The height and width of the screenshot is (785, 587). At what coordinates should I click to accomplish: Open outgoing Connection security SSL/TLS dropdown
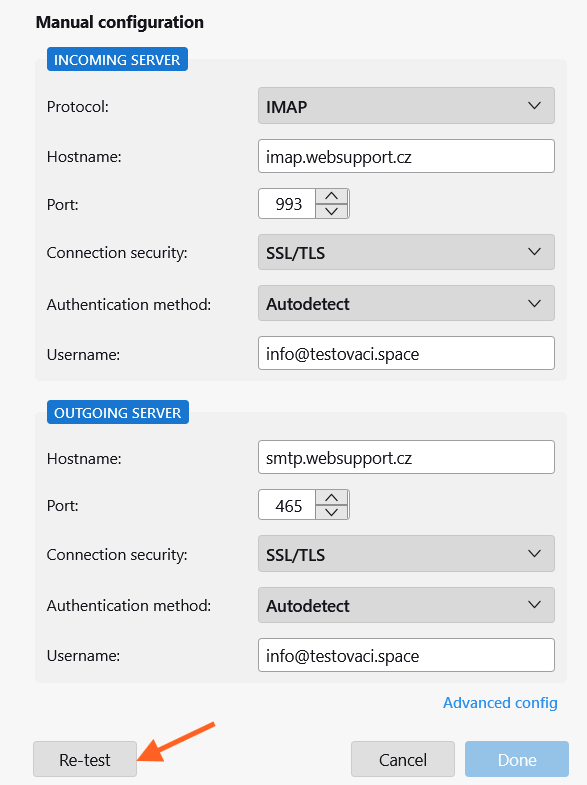point(406,554)
